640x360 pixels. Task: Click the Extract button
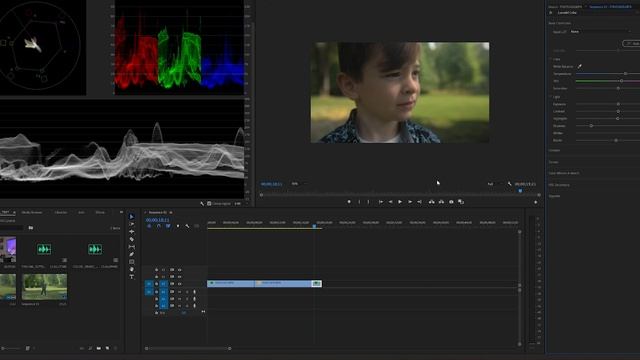click(441, 202)
